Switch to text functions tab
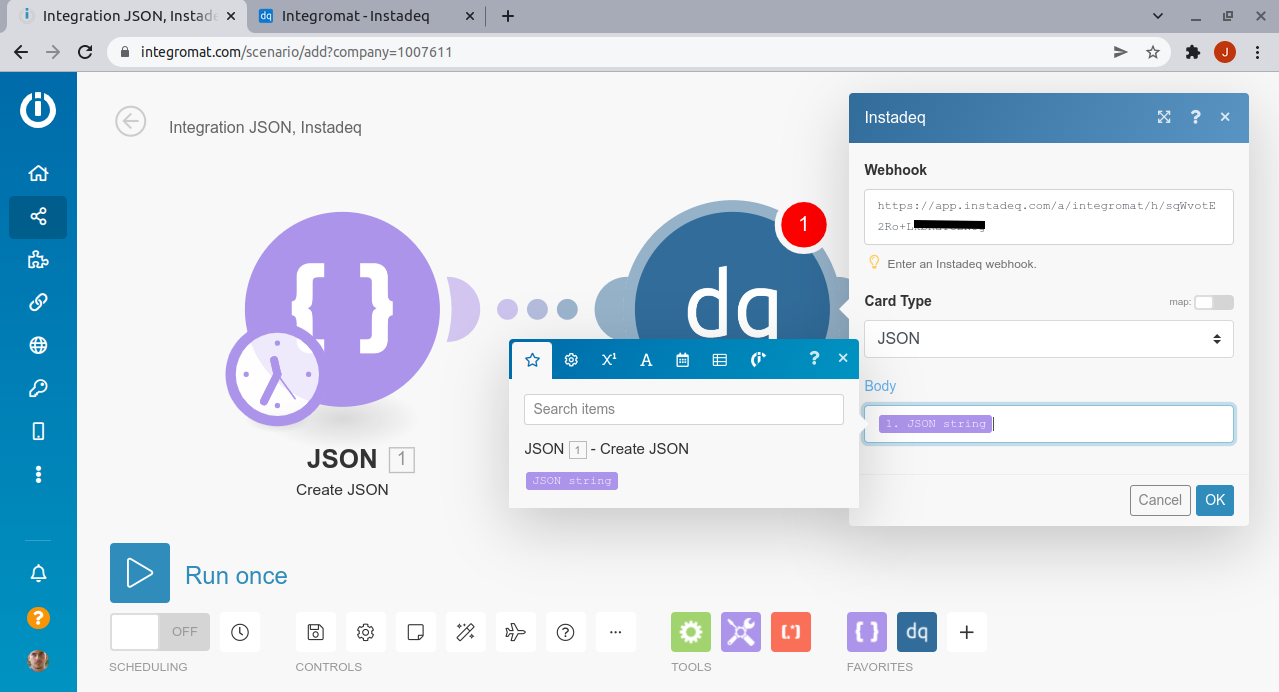1279x692 pixels. coord(646,360)
